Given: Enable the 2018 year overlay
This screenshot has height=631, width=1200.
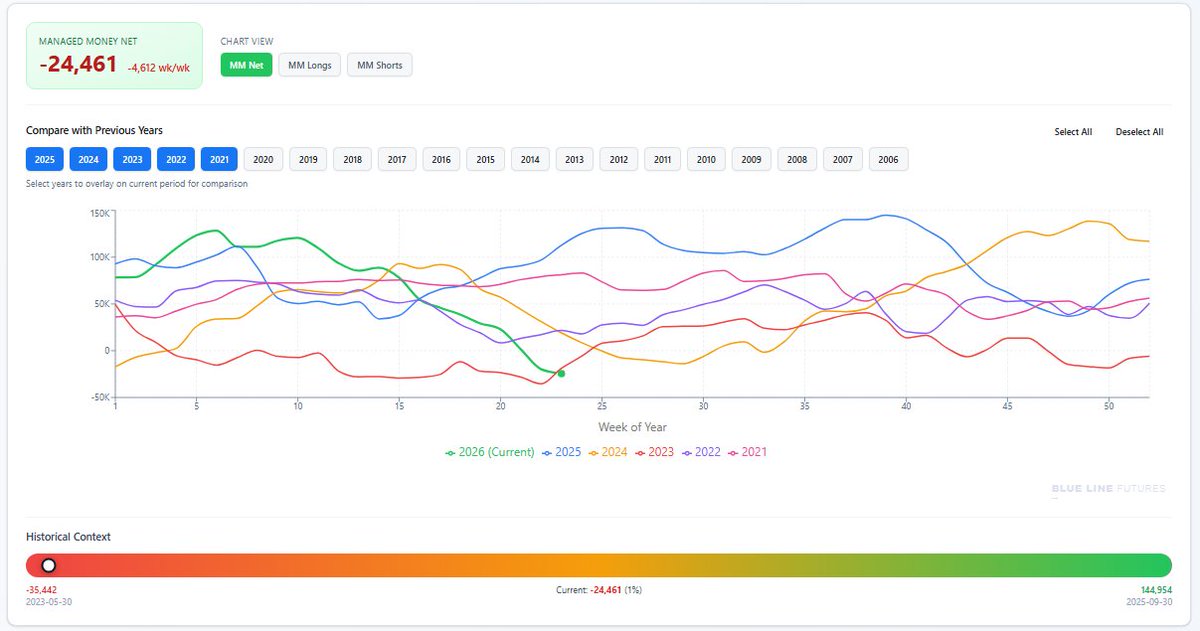Looking at the screenshot, I should pos(353,159).
